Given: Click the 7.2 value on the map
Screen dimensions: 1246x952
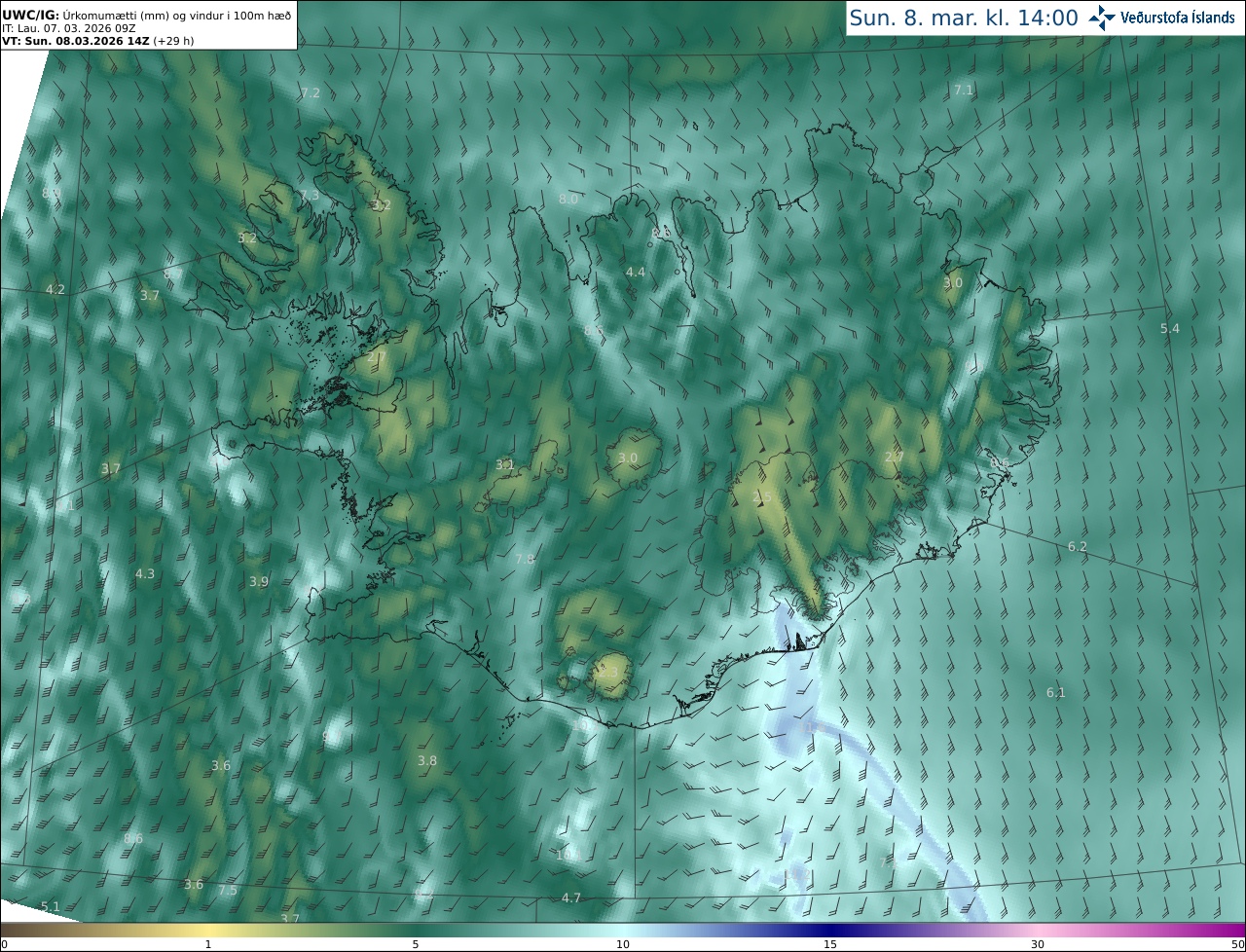Looking at the screenshot, I should click(x=311, y=92).
